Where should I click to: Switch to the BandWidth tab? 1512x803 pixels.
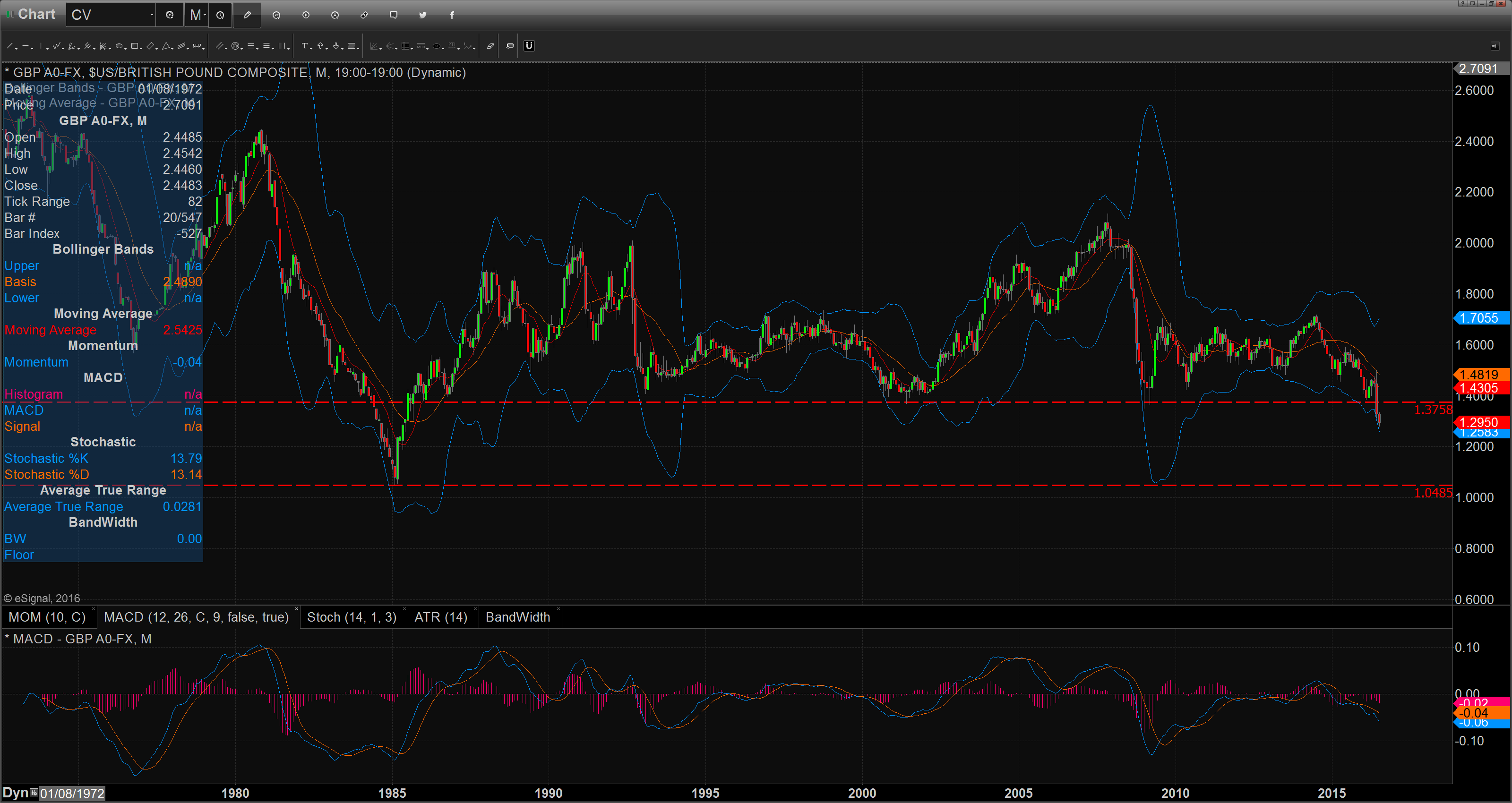[518, 617]
